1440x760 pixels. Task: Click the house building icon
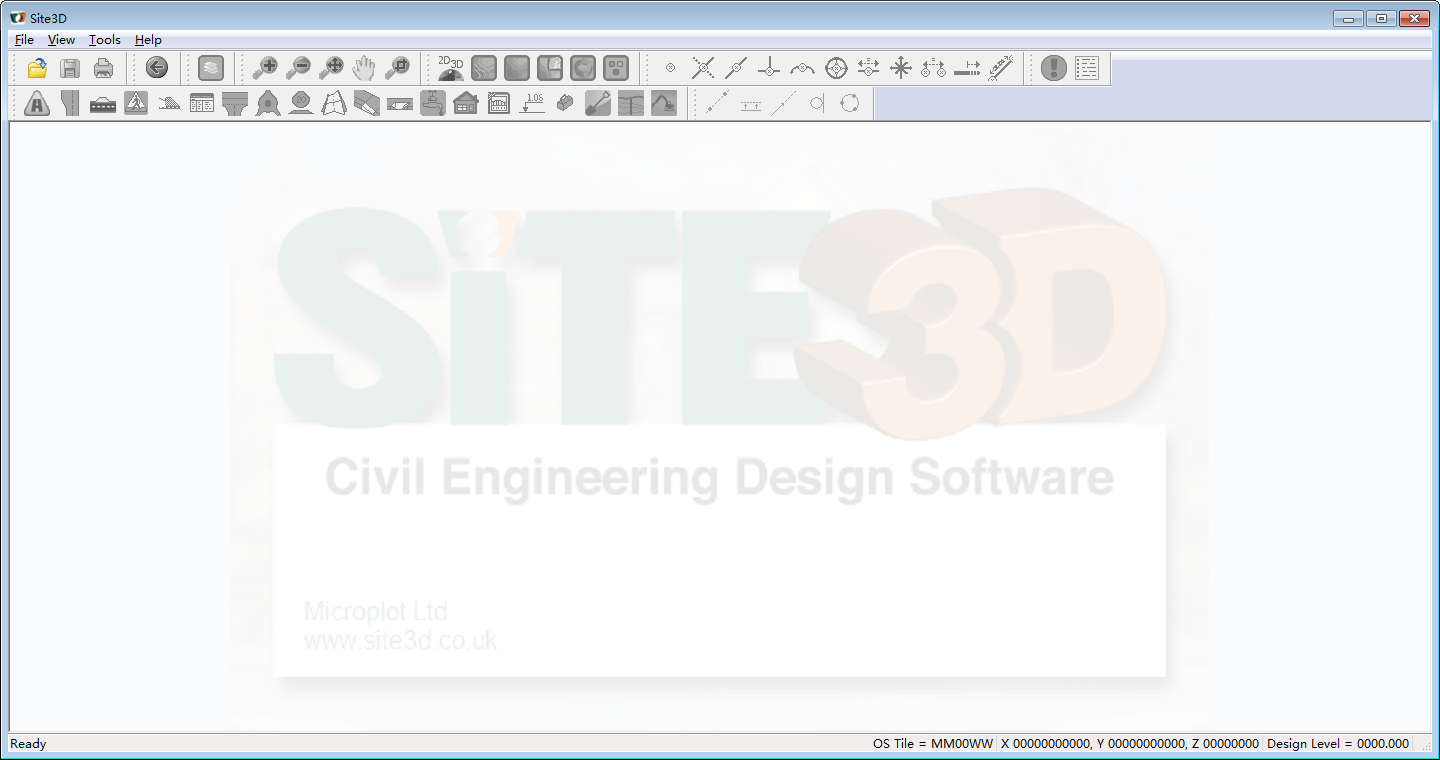pos(466,103)
